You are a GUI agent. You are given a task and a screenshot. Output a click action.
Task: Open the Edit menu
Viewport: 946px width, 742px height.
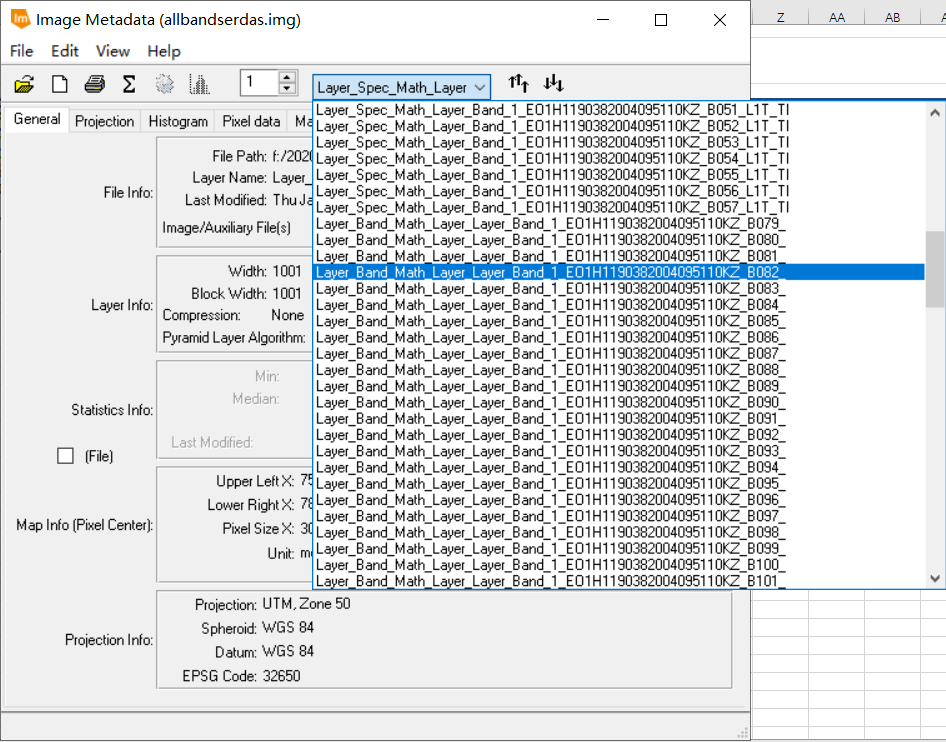click(65, 51)
